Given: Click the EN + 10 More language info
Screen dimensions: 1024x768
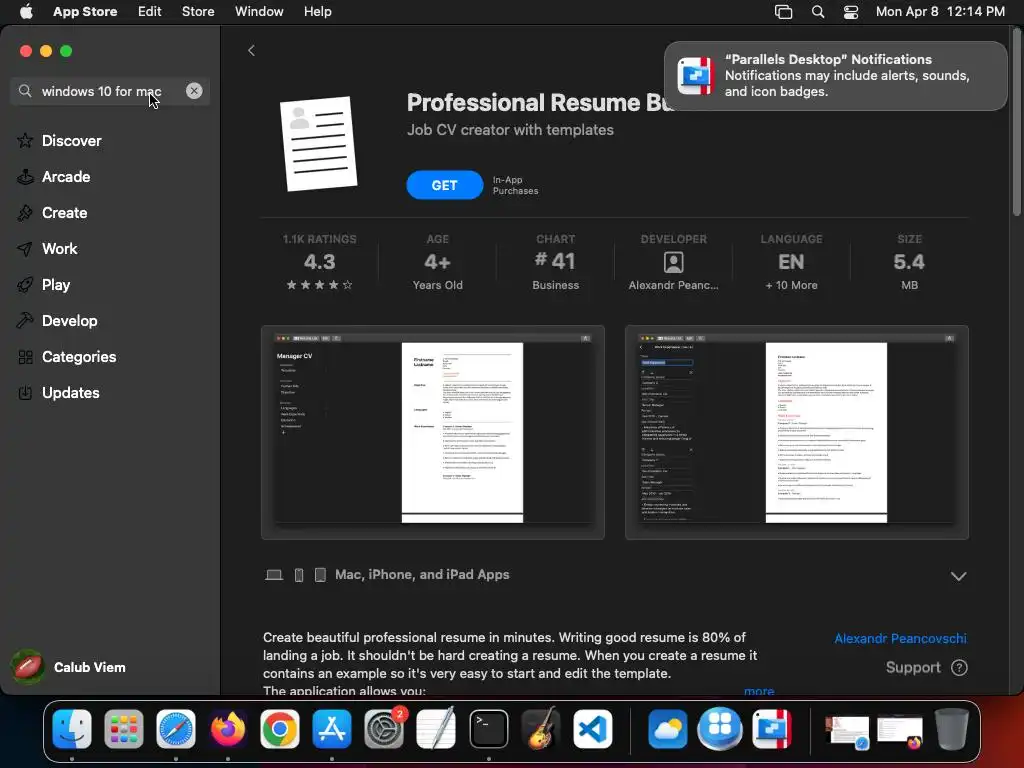Looking at the screenshot, I should click(x=791, y=262).
